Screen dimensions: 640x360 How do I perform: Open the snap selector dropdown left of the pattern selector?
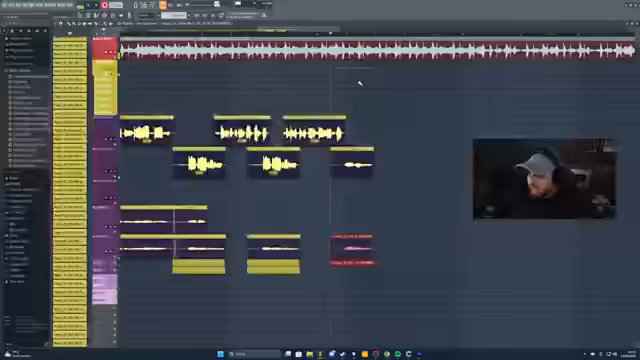(x=147, y=16)
